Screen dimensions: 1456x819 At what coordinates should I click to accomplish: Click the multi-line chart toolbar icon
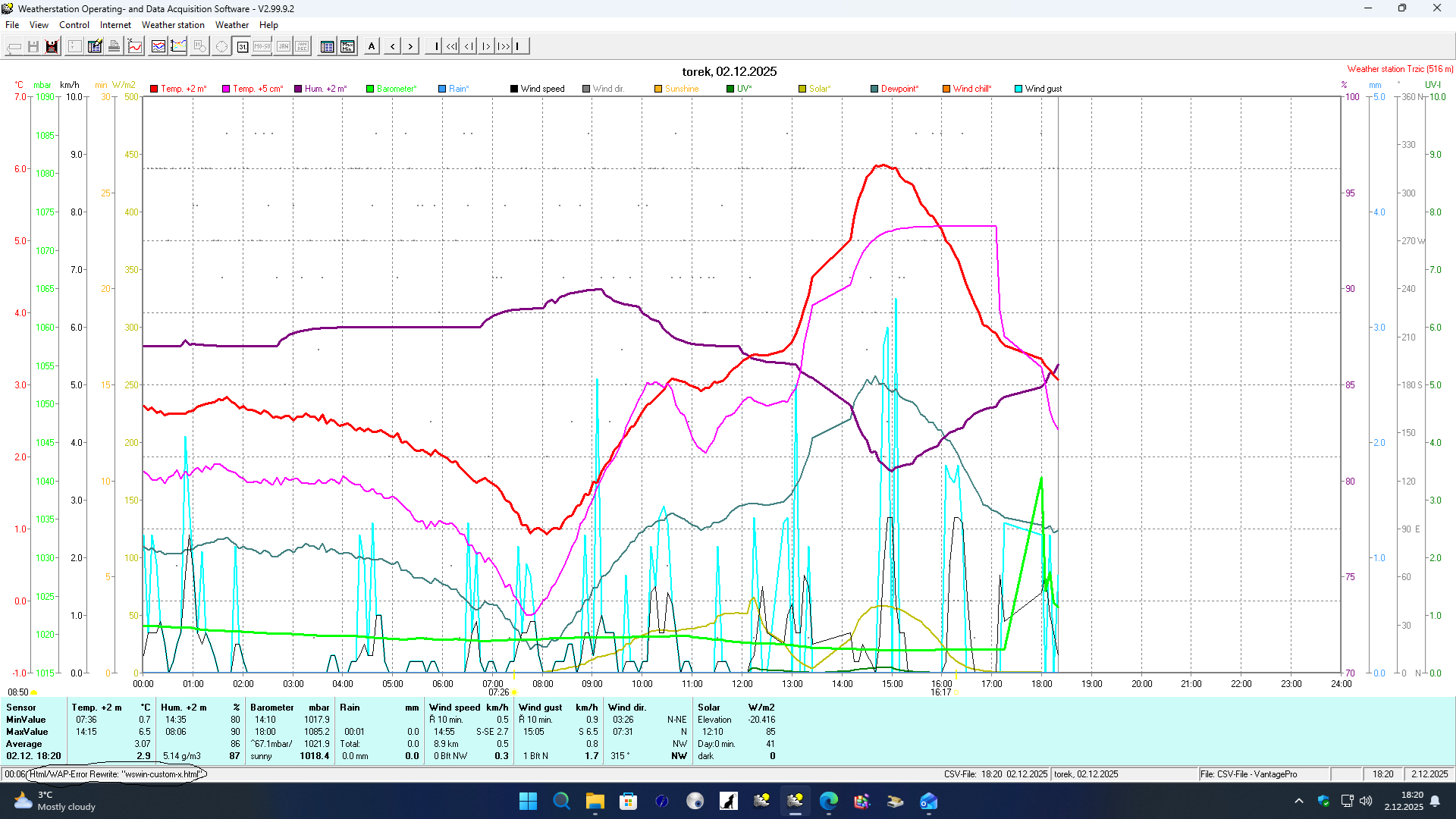coord(158,46)
